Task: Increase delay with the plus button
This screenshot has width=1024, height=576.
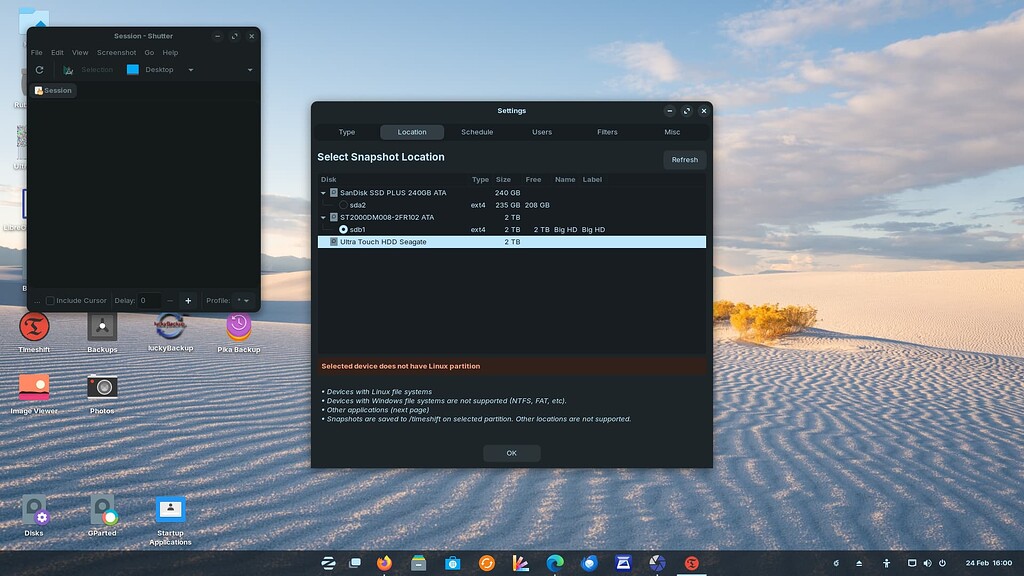Action: [x=187, y=301]
